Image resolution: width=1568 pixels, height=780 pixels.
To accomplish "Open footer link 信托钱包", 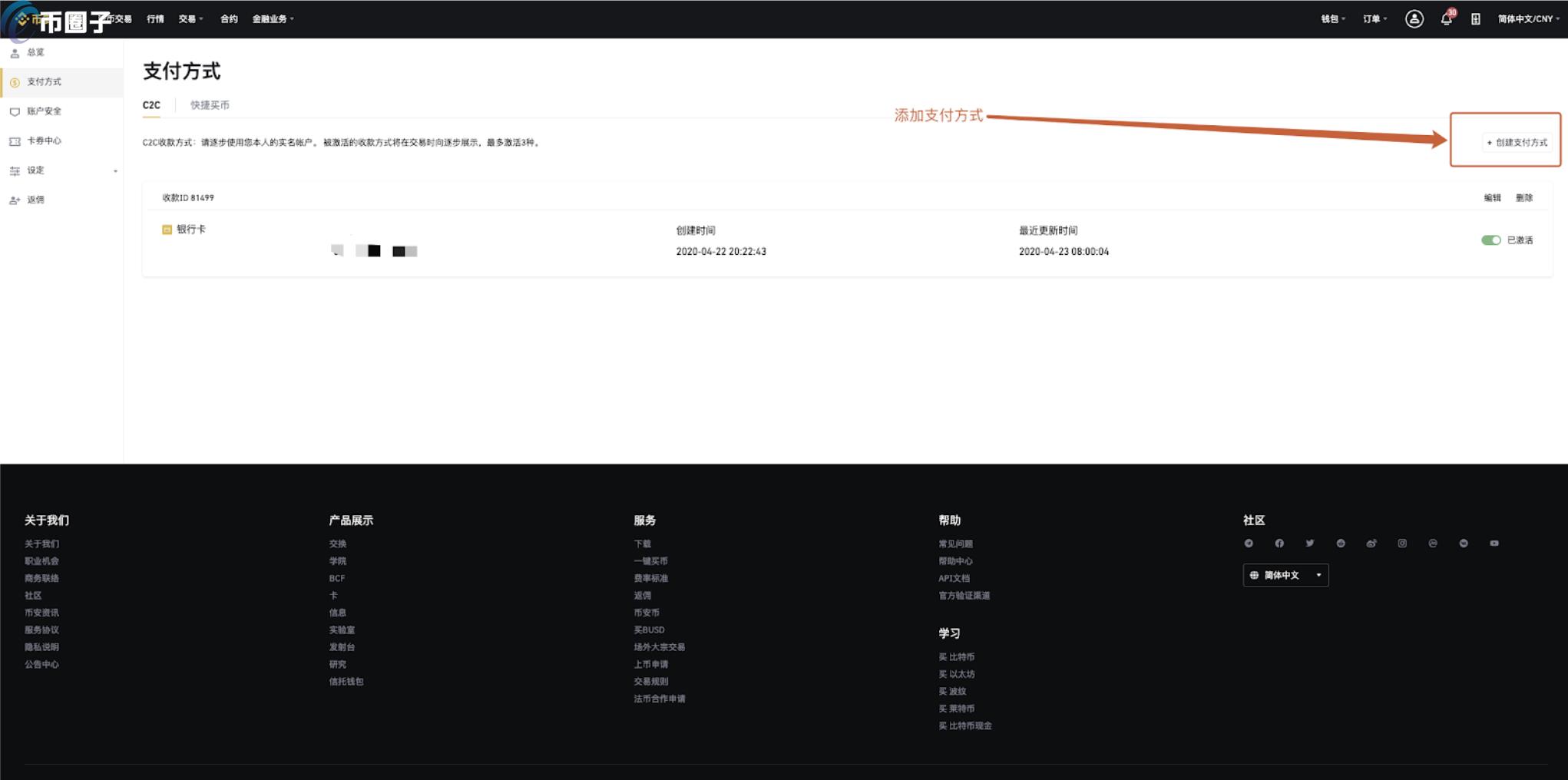I will click(346, 682).
